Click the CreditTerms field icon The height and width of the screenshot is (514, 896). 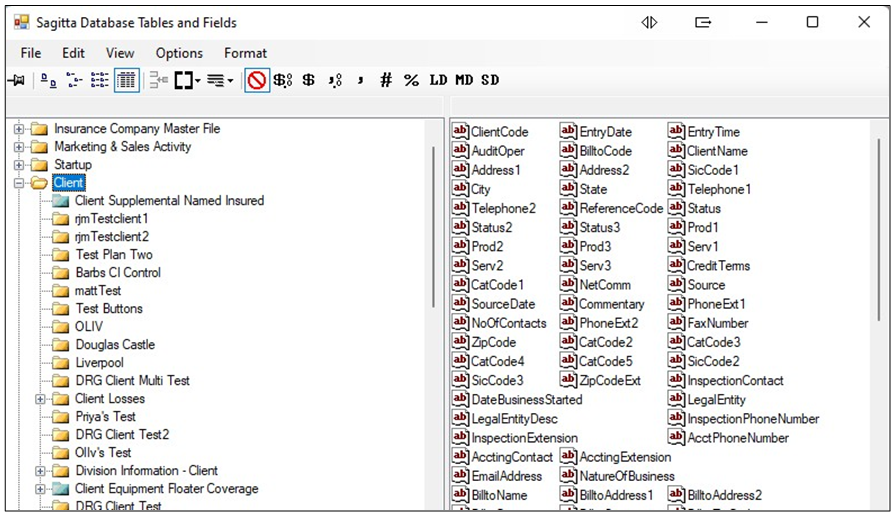[676, 265]
